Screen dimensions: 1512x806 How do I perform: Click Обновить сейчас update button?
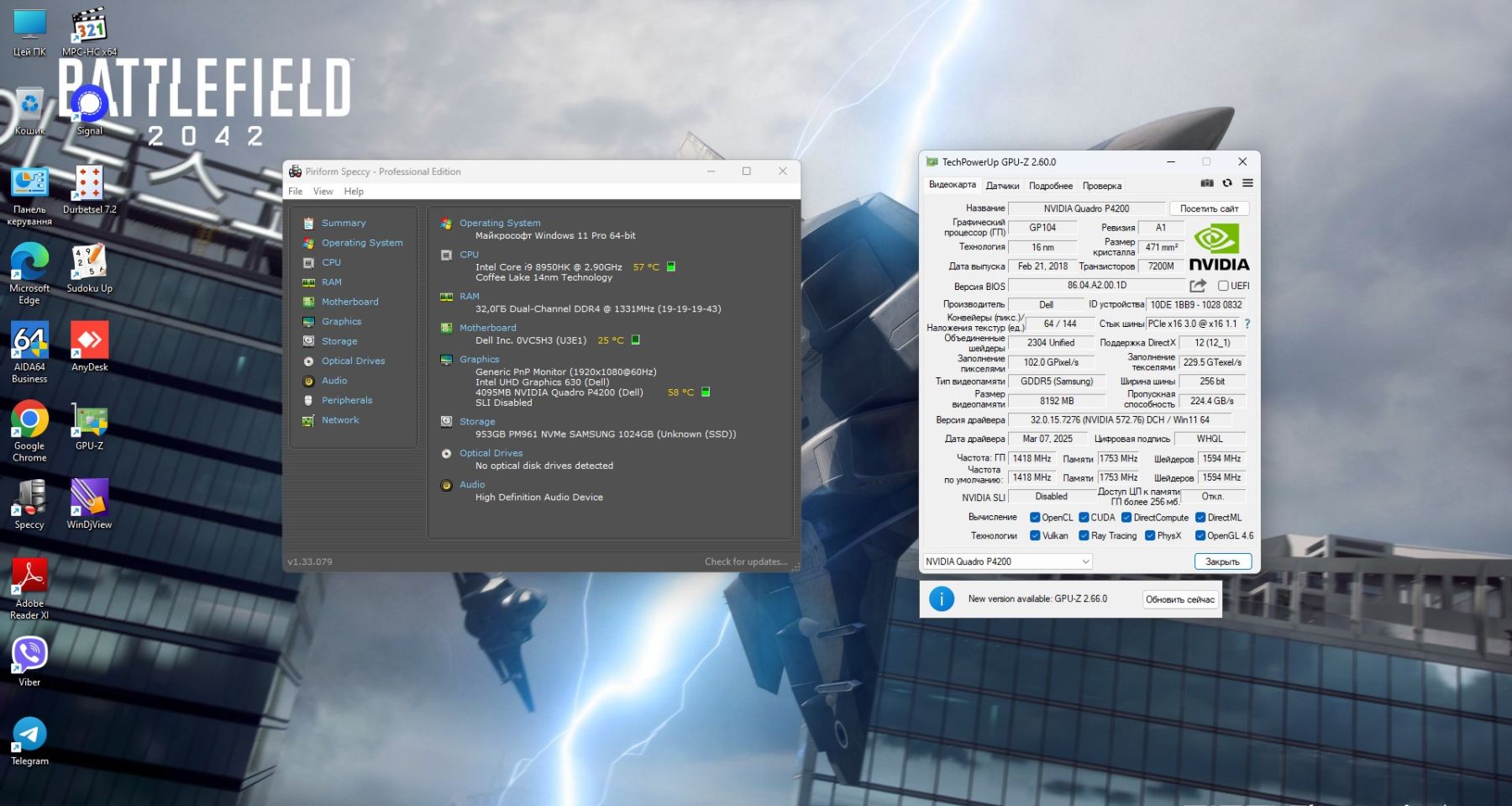tap(1180, 599)
